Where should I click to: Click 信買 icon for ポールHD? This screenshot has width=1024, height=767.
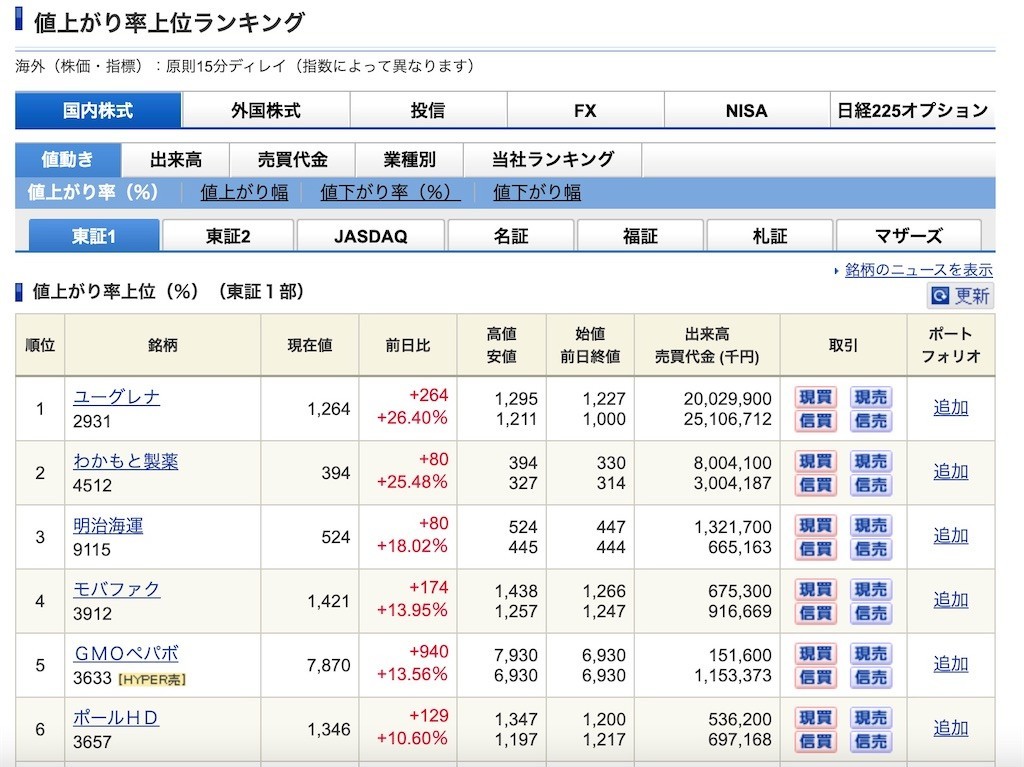(816, 741)
